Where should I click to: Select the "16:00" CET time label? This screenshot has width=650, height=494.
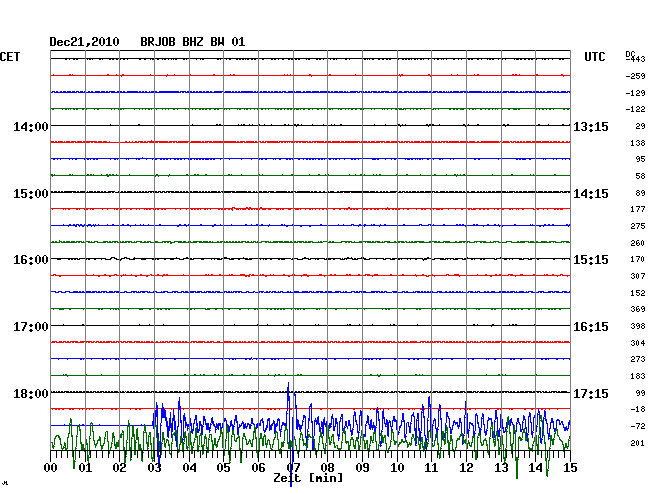[31, 260]
